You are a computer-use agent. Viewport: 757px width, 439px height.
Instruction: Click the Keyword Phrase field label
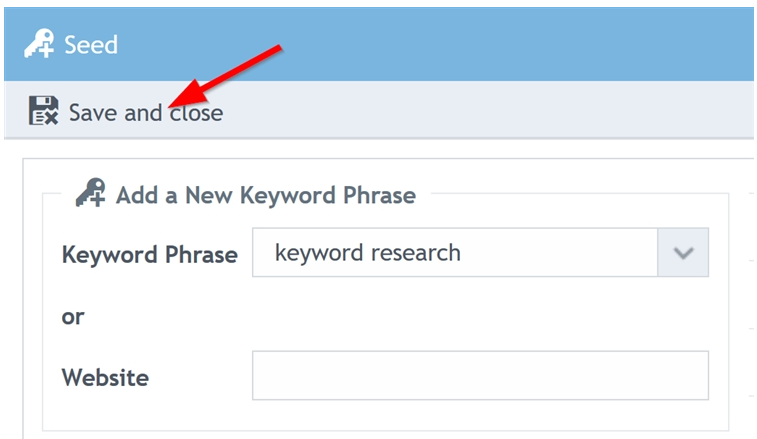click(x=150, y=255)
